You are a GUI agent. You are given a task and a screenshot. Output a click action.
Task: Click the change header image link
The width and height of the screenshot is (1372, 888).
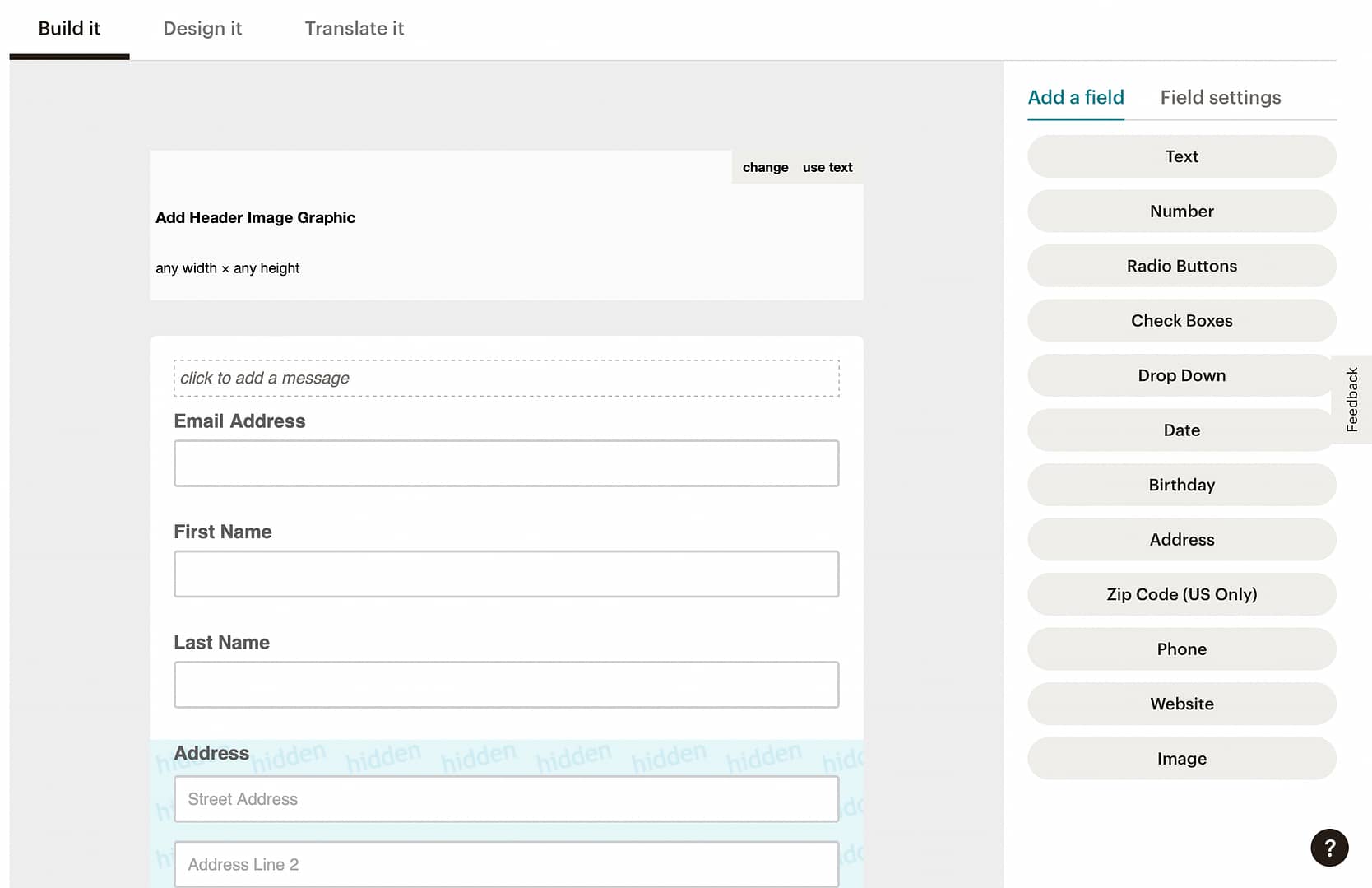pyautogui.click(x=765, y=167)
